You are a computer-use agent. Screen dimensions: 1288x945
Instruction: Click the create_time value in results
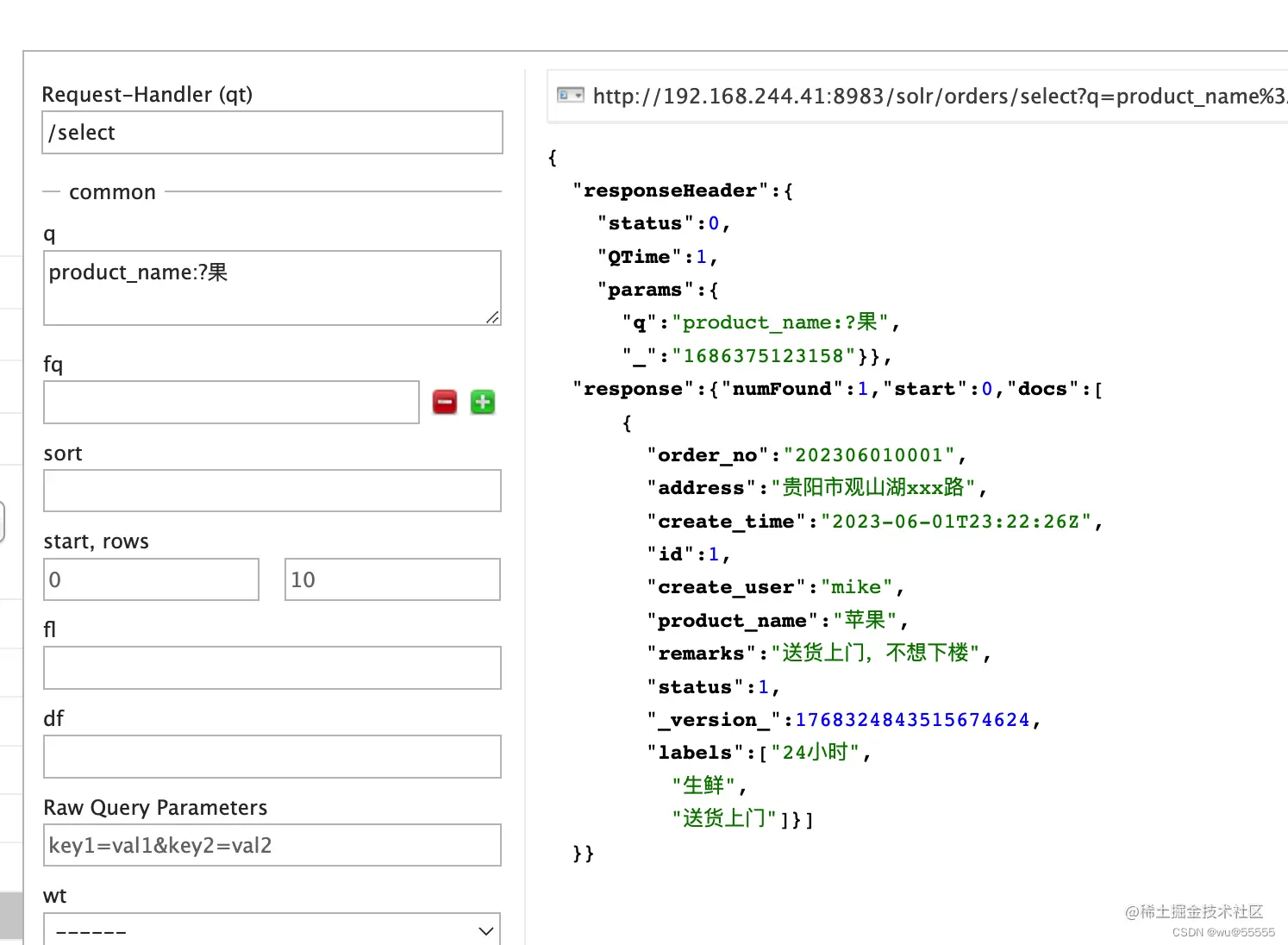(x=955, y=522)
